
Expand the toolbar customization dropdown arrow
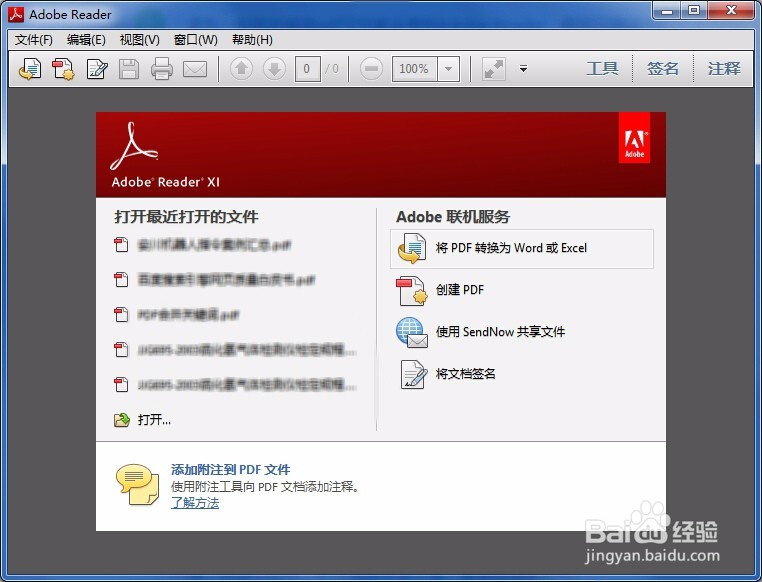pyautogui.click(x=523, y=69)
